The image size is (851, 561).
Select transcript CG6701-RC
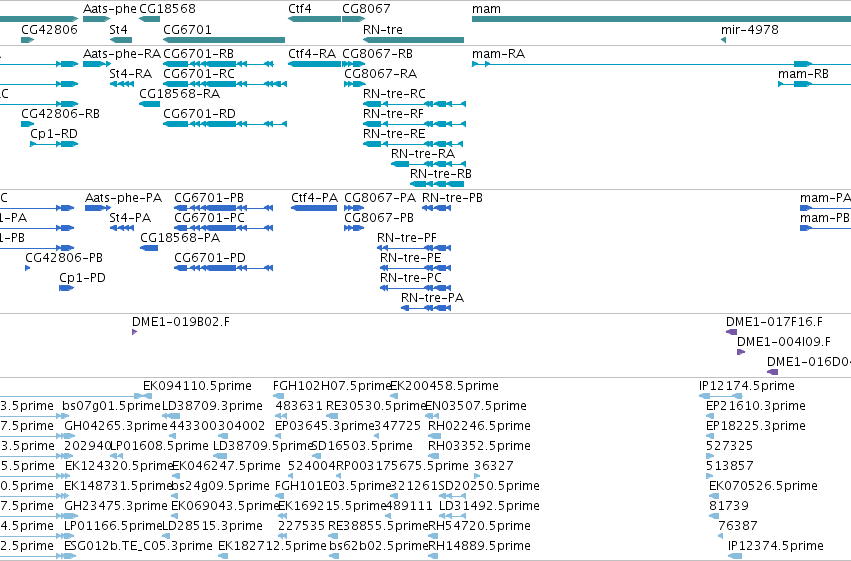click(x=225, y=84)
